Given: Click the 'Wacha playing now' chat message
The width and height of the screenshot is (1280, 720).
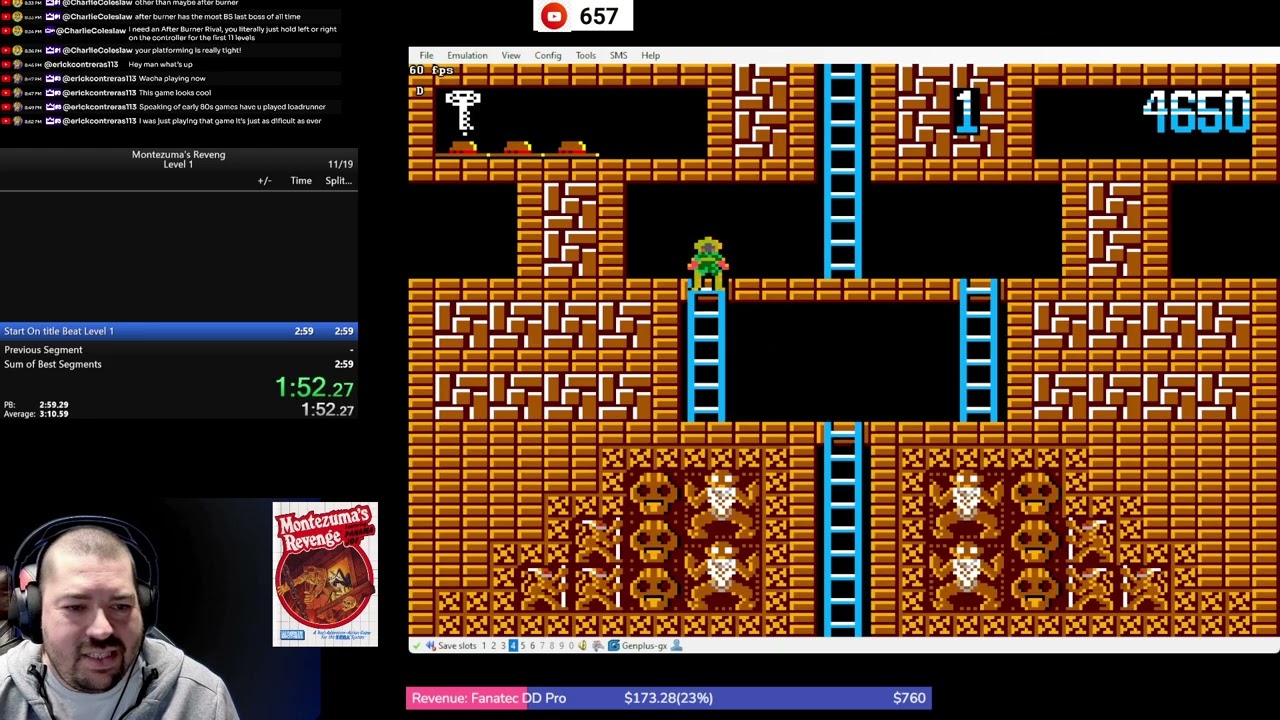Looking at the screenshot, I should [172, 78].
